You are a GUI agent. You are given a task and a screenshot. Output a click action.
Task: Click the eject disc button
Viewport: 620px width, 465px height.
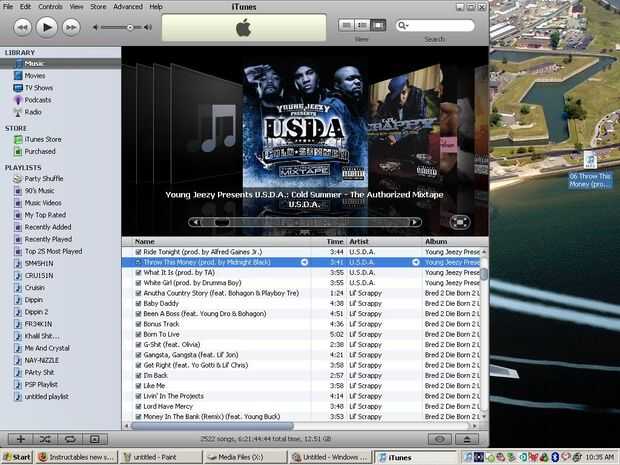pyautogui.click(x=467, y=439)
